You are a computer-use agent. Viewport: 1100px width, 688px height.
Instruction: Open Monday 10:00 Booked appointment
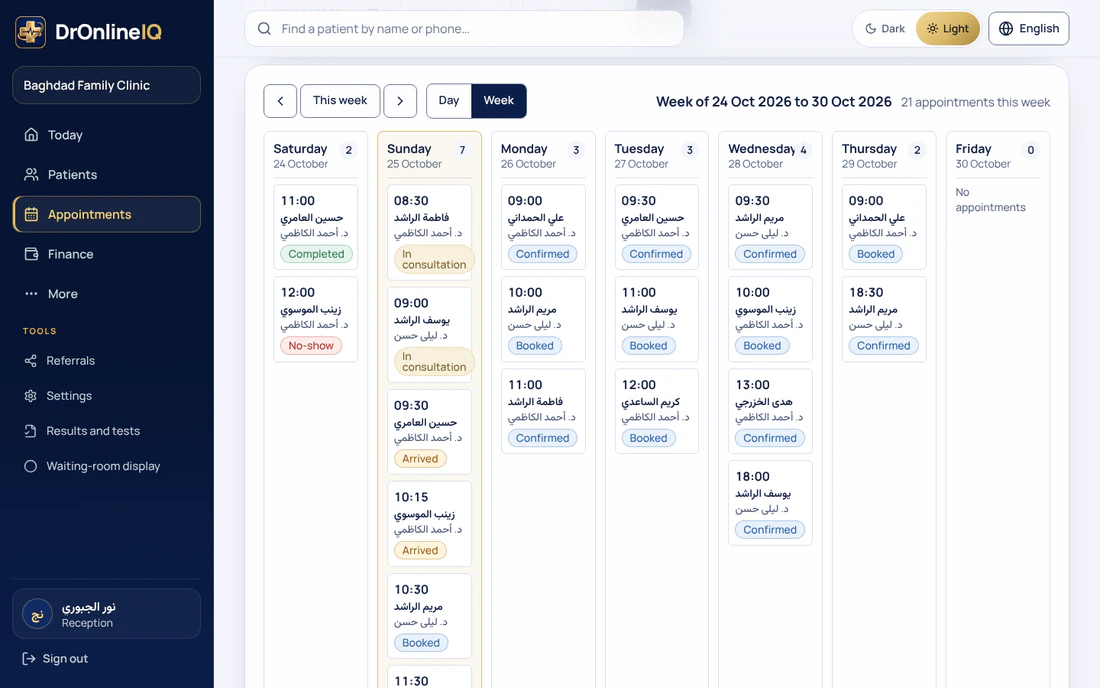[x=543, y=319]
